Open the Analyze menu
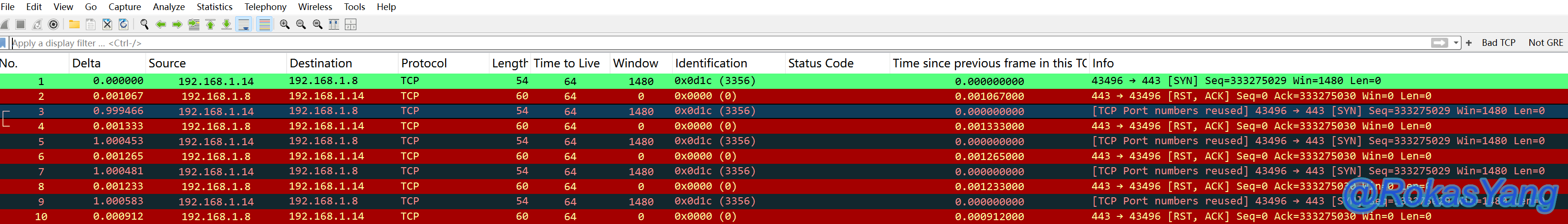Screen dimensions: 1568x224 click(168, 7)
